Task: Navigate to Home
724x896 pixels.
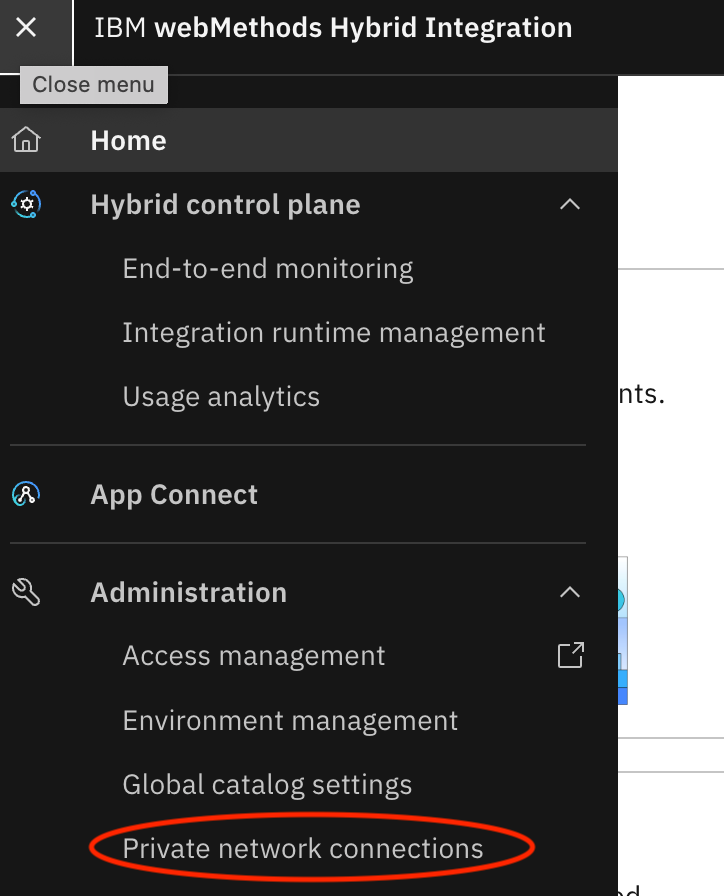Action: point(128,140)
